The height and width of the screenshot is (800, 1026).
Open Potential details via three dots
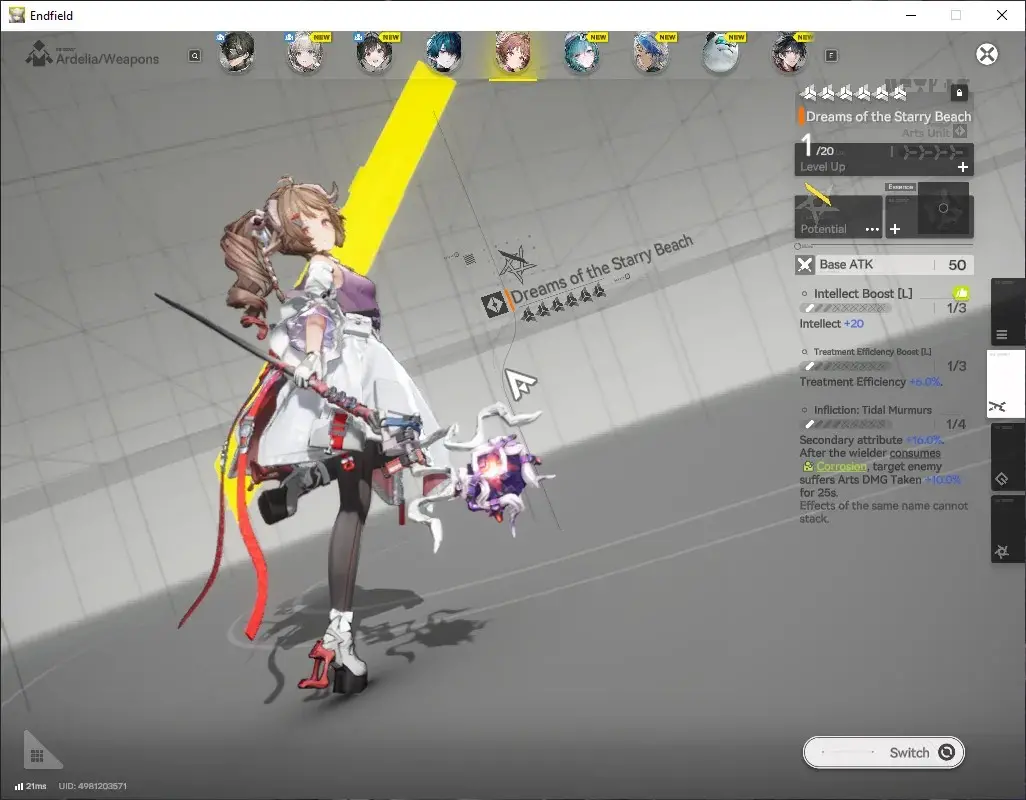click(872, 230)
